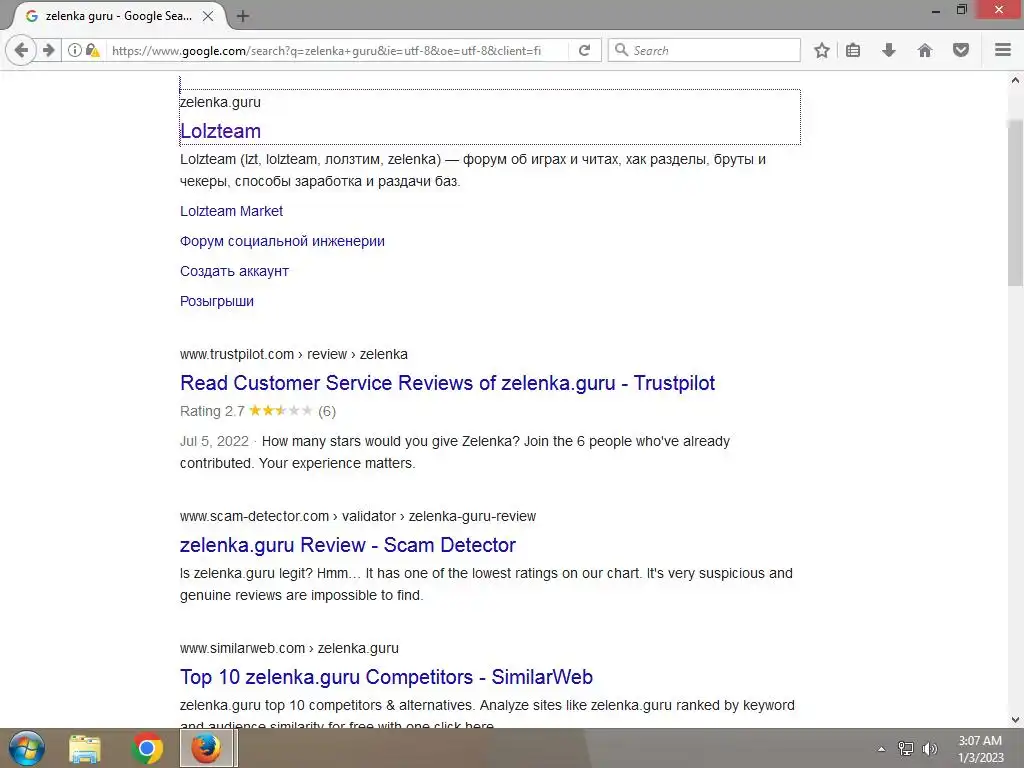This screenshot has height=768, width=1024.
Task: Open the Trustpilot customer reviews result
Action: pyautogui.click(x=447, y=383)
